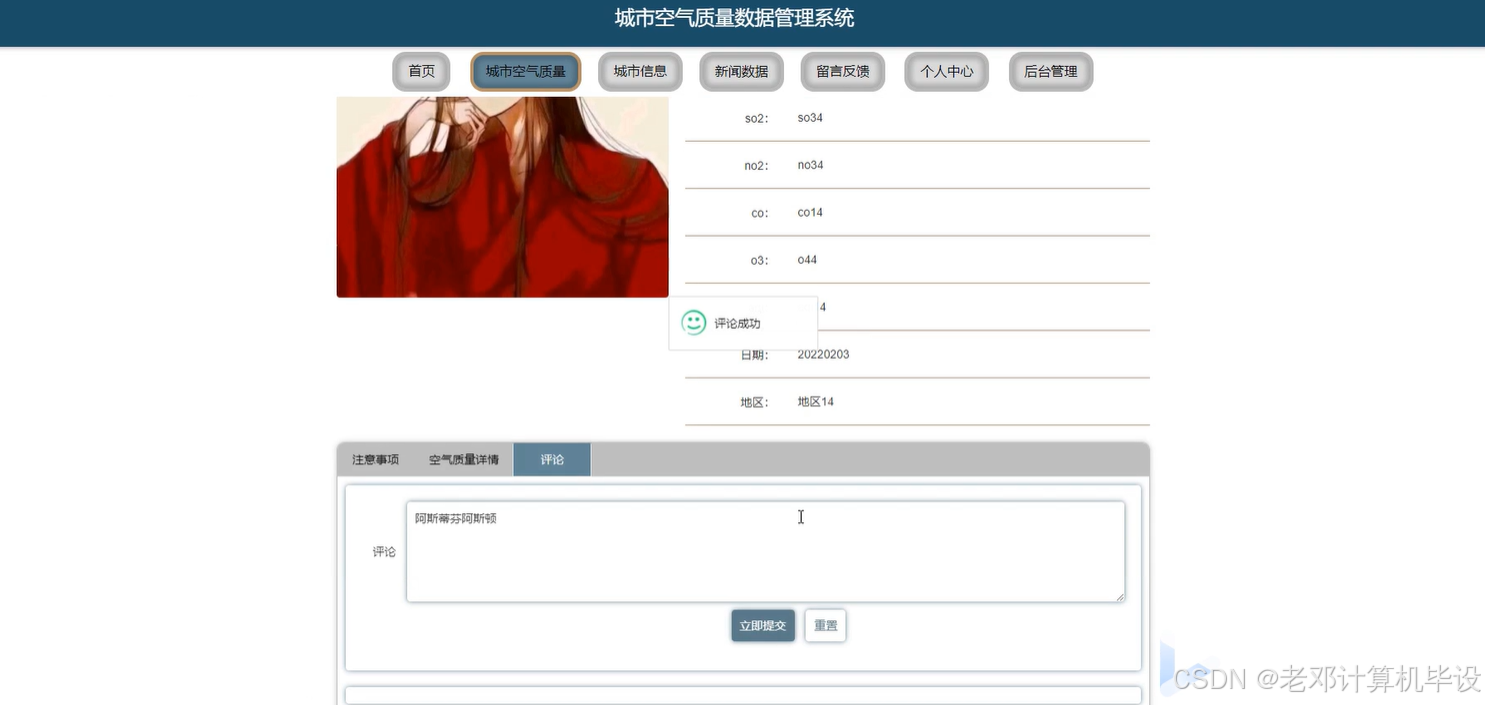Click the o3: field label
This screenshot has width=1485, height=705.
(760, 261)
